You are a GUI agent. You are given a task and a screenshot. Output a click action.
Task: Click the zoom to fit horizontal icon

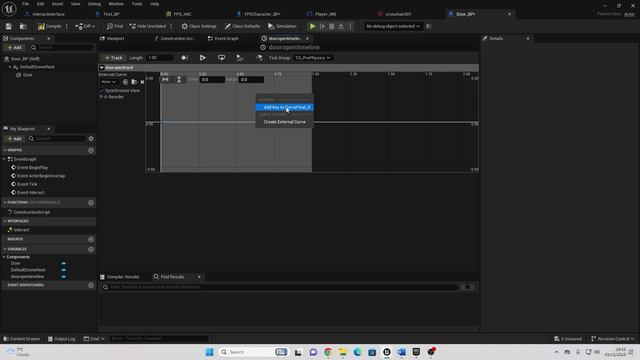click(165, 80)
